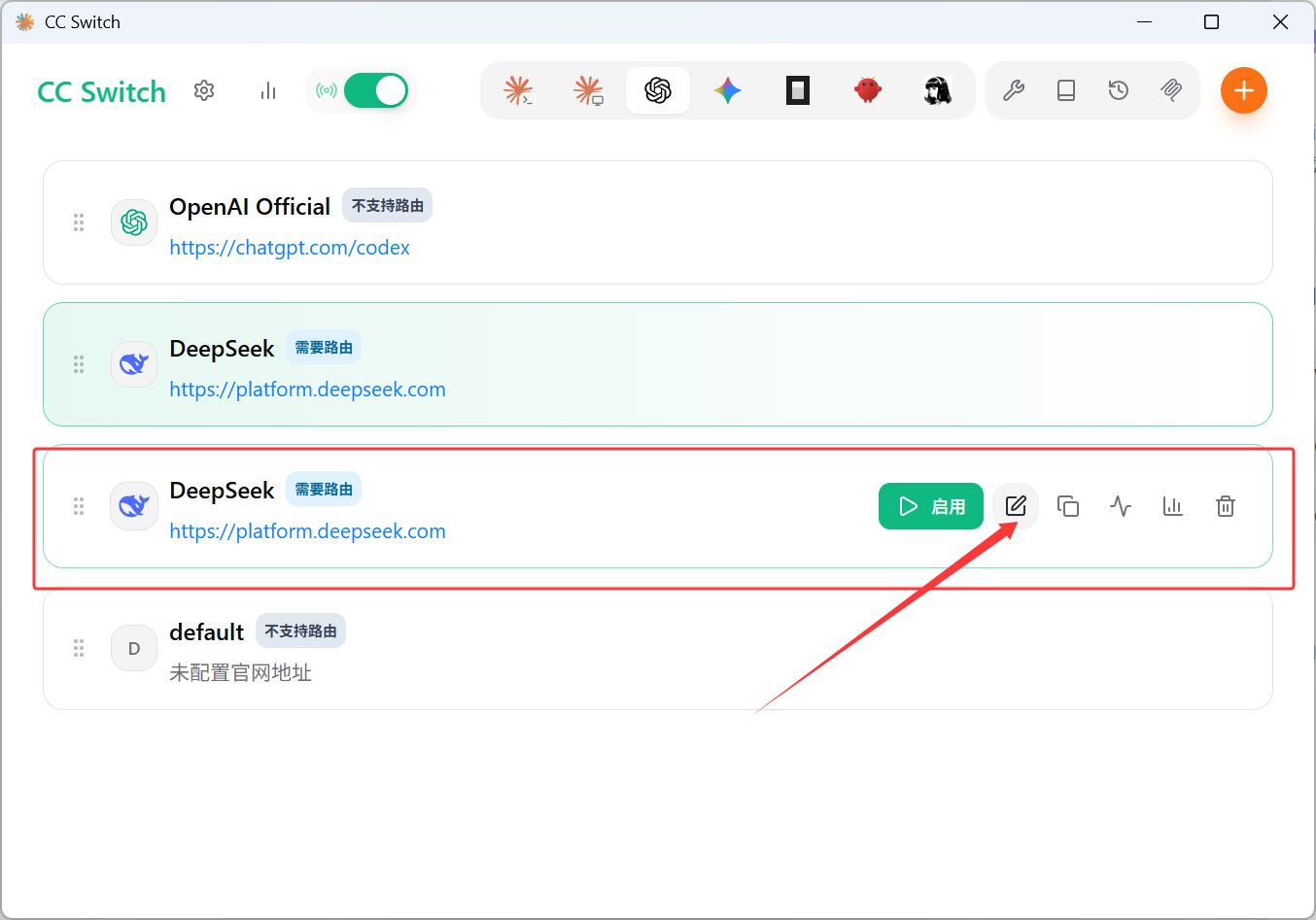Switch to the Claude Code terminal tab
This screenshot has height=920, width=1316.
(x=518, y=90)
